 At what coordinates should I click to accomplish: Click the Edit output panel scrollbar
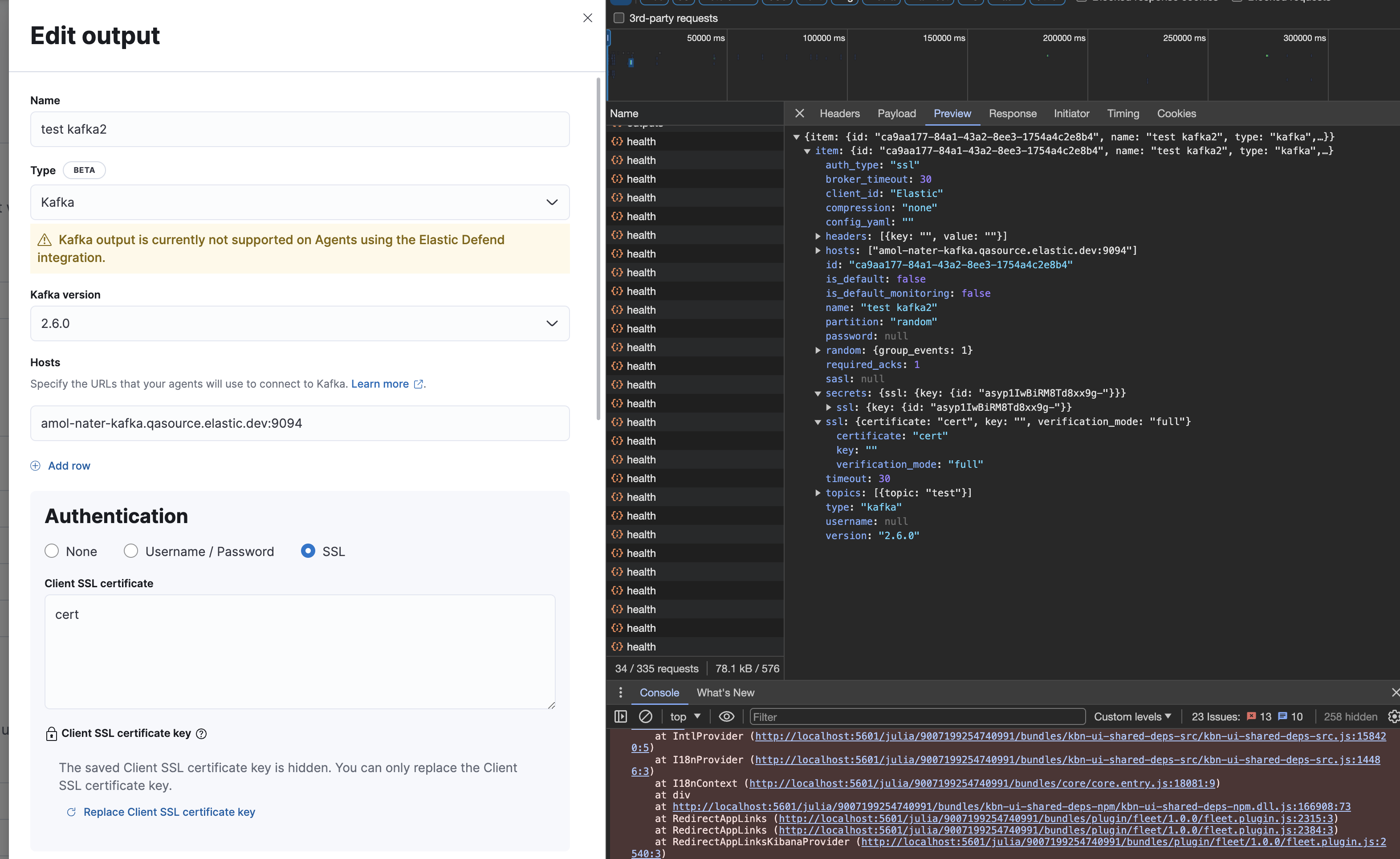click(598, 249)
